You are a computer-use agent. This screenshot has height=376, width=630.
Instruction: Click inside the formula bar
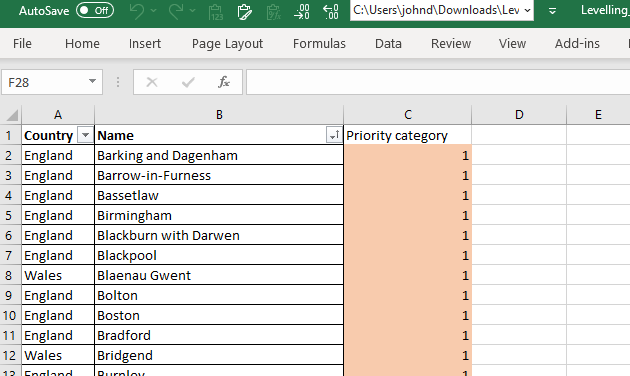tap(438, 82)
